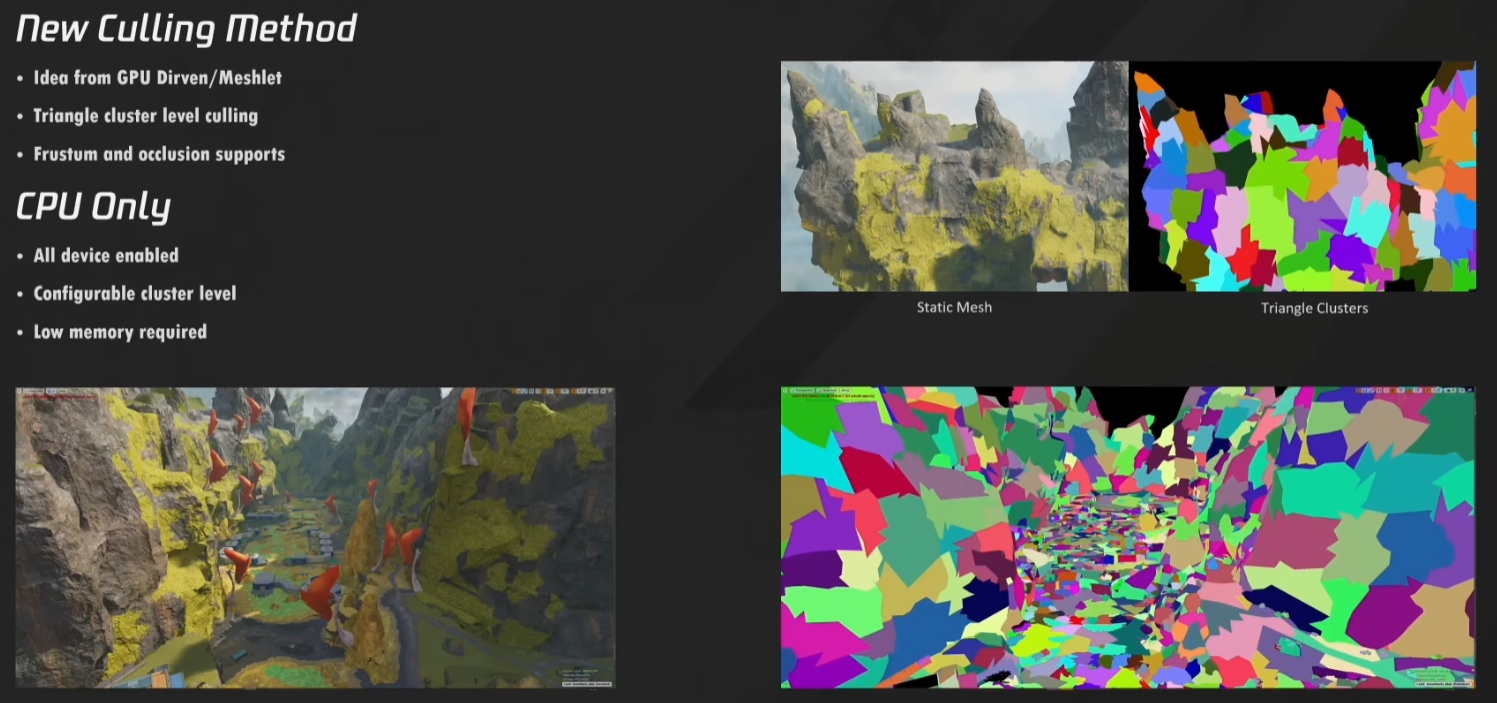Open Show menu in right cluster viewport
The height and width of the screenshot is (703, 1497).
pyautogui.click(x=845, y=391)
